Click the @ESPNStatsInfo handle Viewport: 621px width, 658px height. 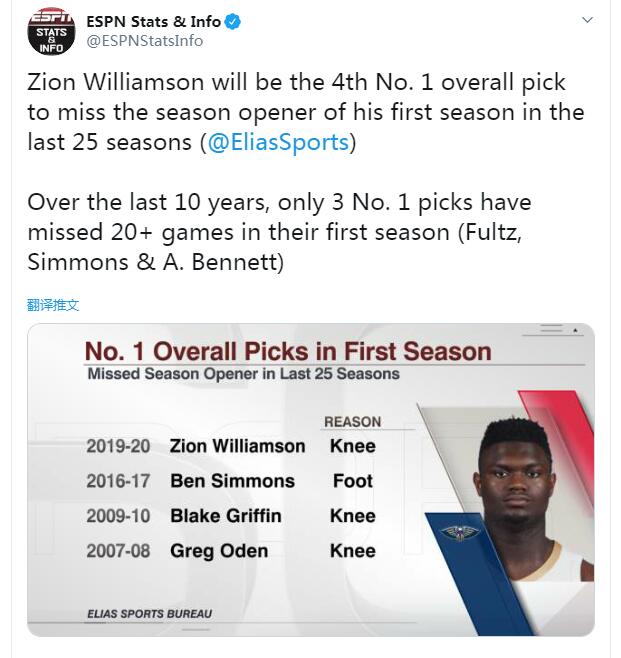coord(145,41)
